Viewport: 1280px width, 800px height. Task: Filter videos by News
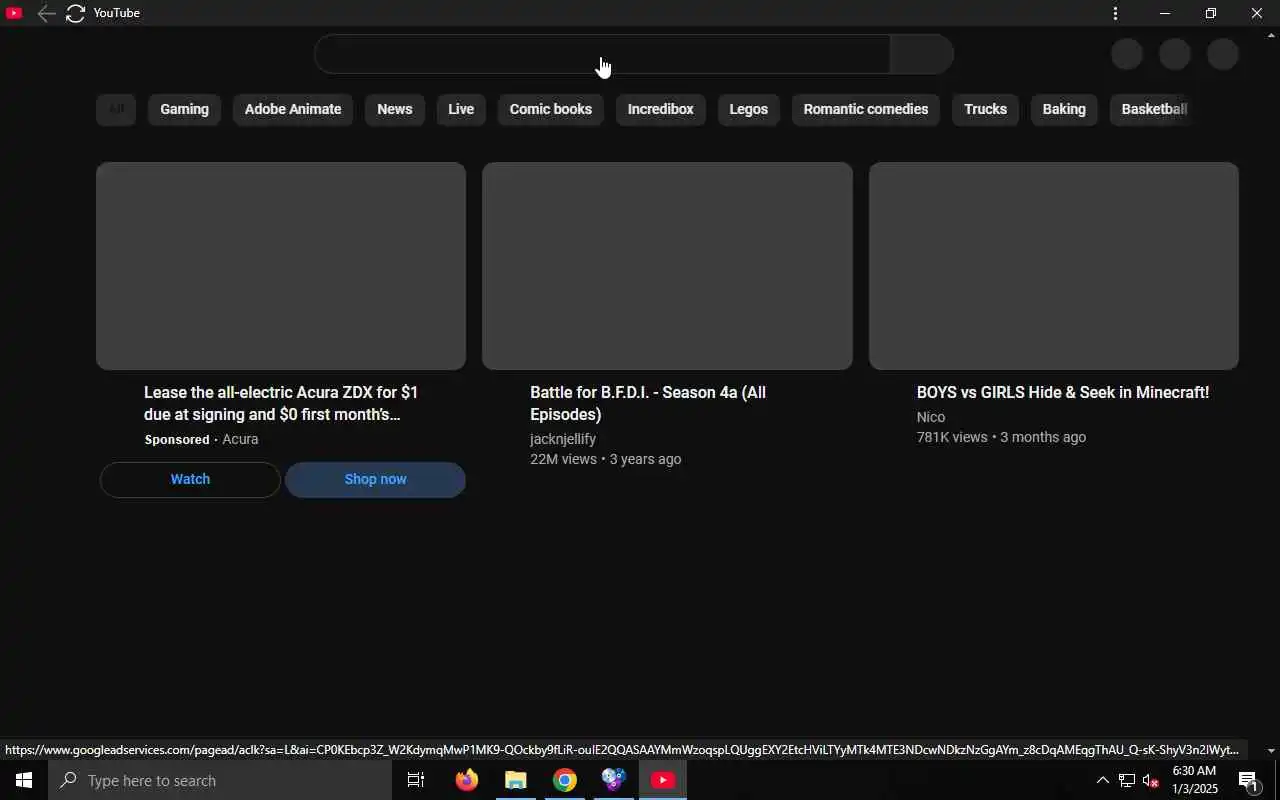tap(394, 109)
